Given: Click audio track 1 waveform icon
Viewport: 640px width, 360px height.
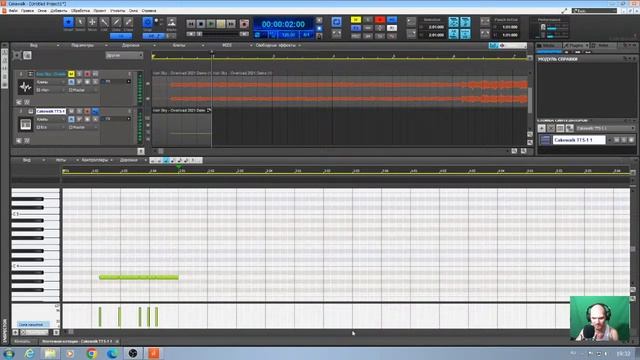Looking at the screenshot, I should pos(25,87).
